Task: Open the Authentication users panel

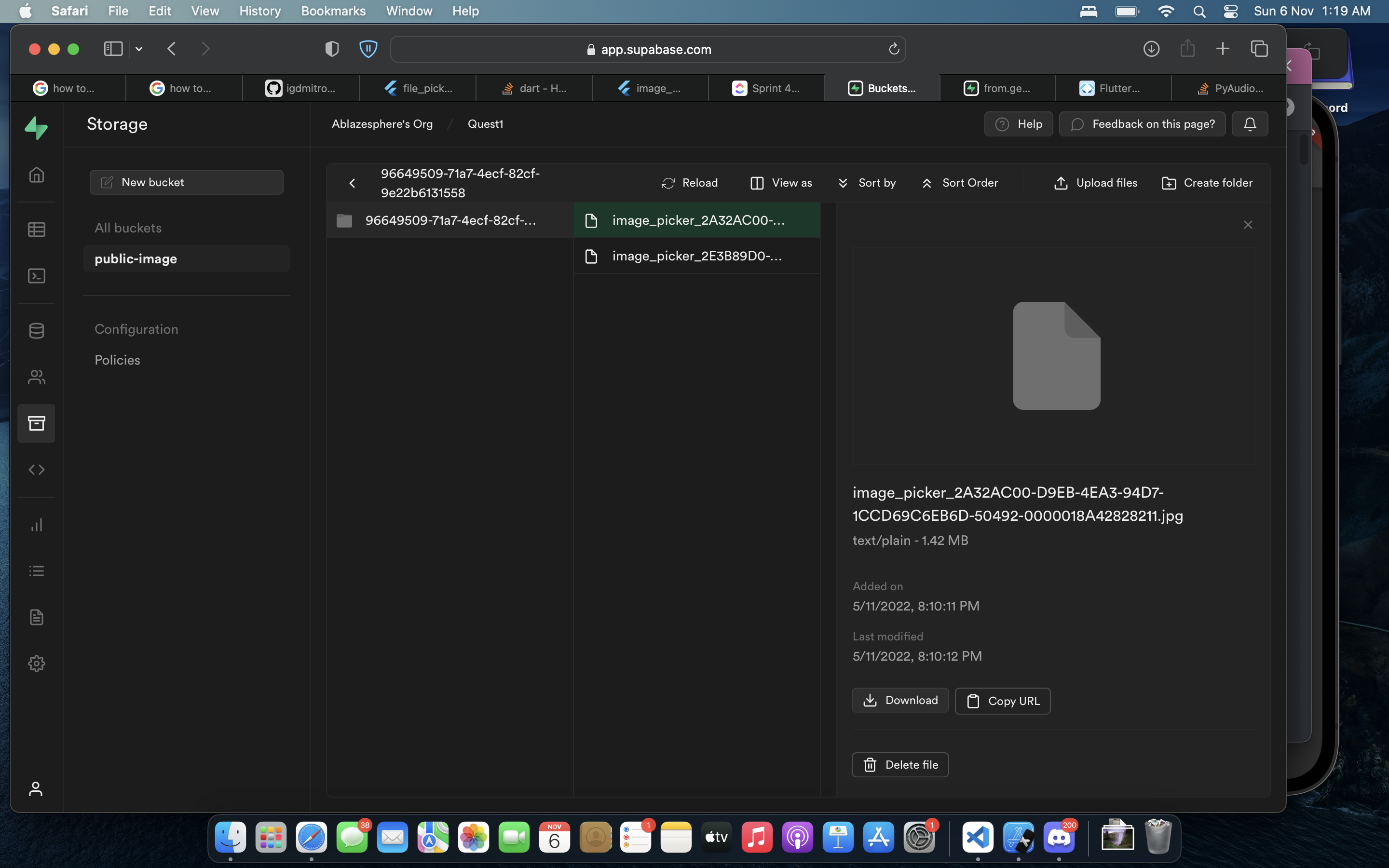Action: [36, 377]
